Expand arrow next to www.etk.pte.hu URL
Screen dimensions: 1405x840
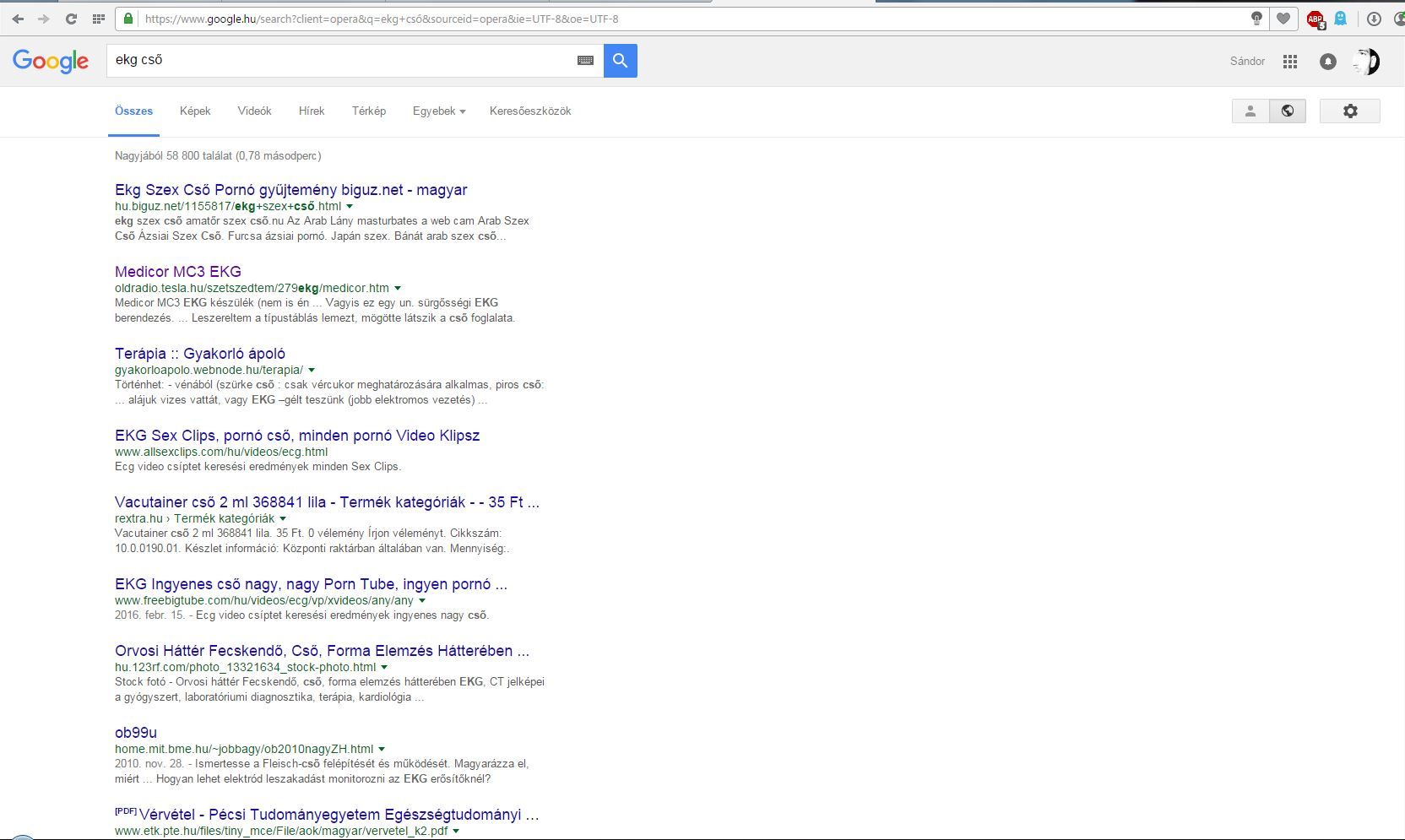456,831
